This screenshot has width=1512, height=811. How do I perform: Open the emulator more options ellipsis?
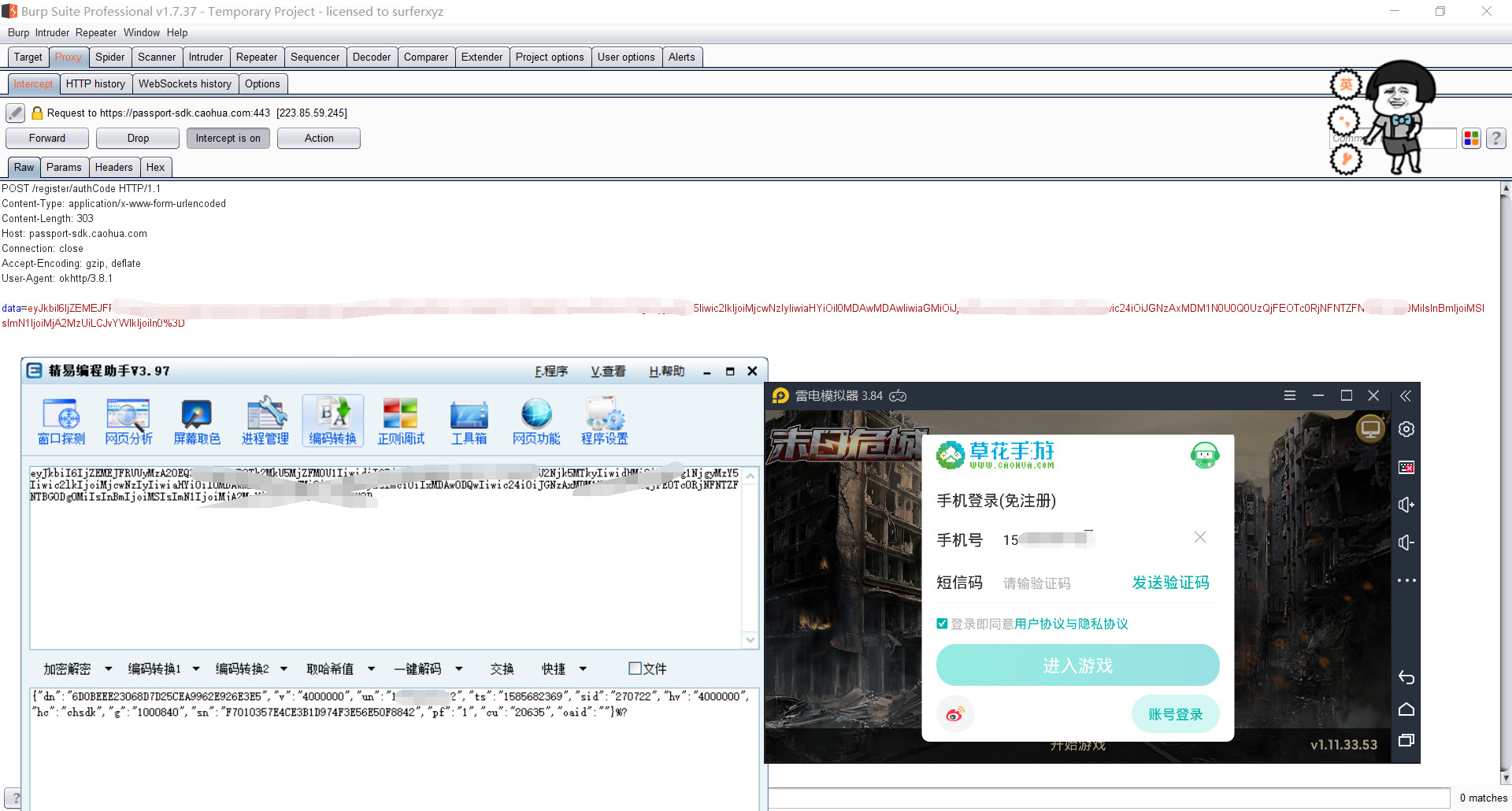(x=1406, y=580)
